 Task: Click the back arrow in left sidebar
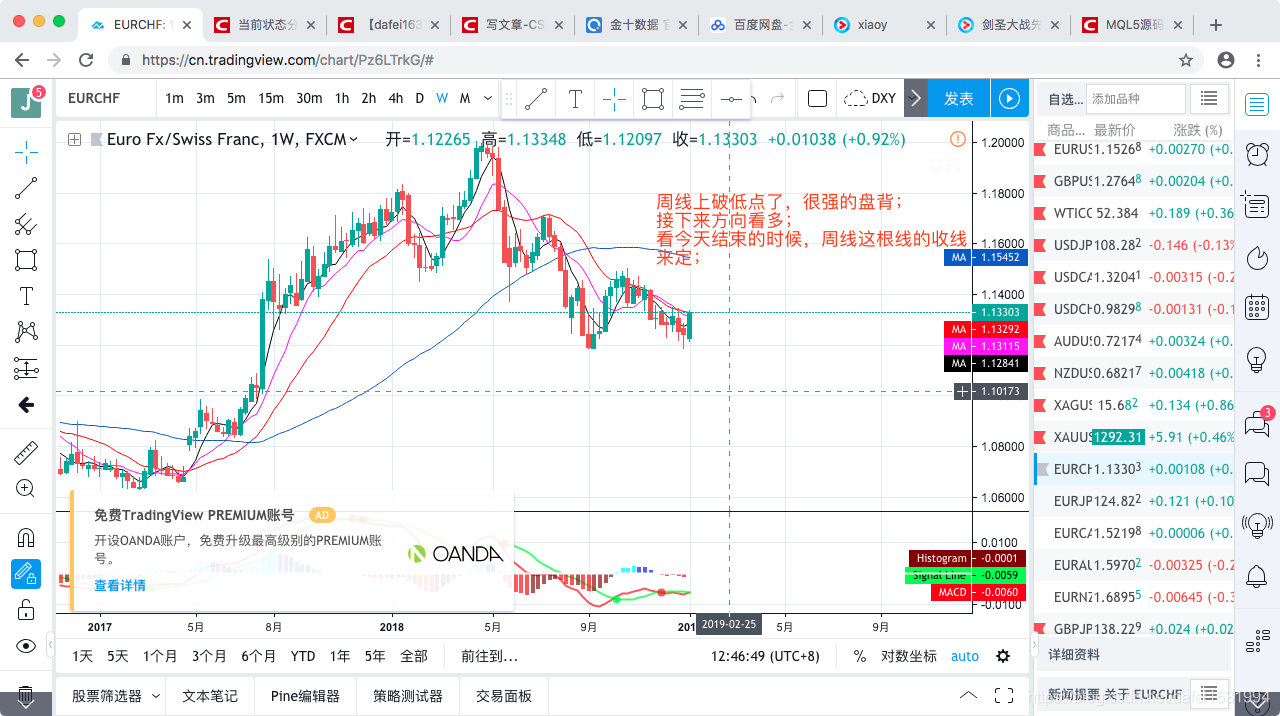[26, 404]
